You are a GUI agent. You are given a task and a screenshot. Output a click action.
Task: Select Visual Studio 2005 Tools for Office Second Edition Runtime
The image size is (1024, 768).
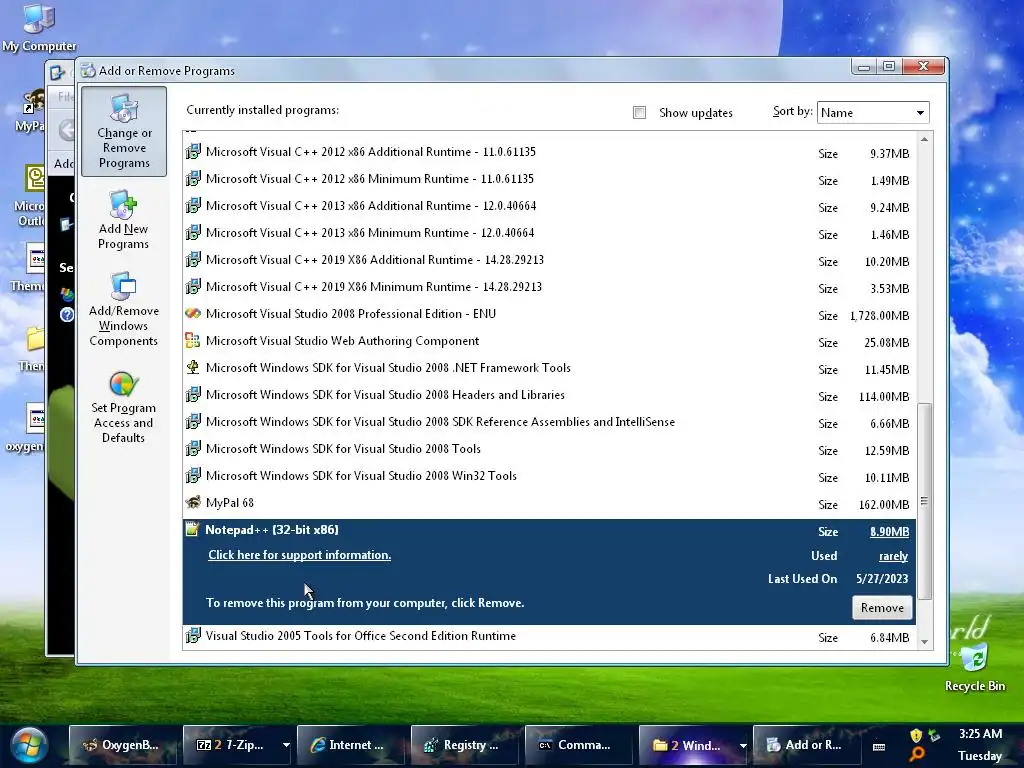click(x=360, y=636)
